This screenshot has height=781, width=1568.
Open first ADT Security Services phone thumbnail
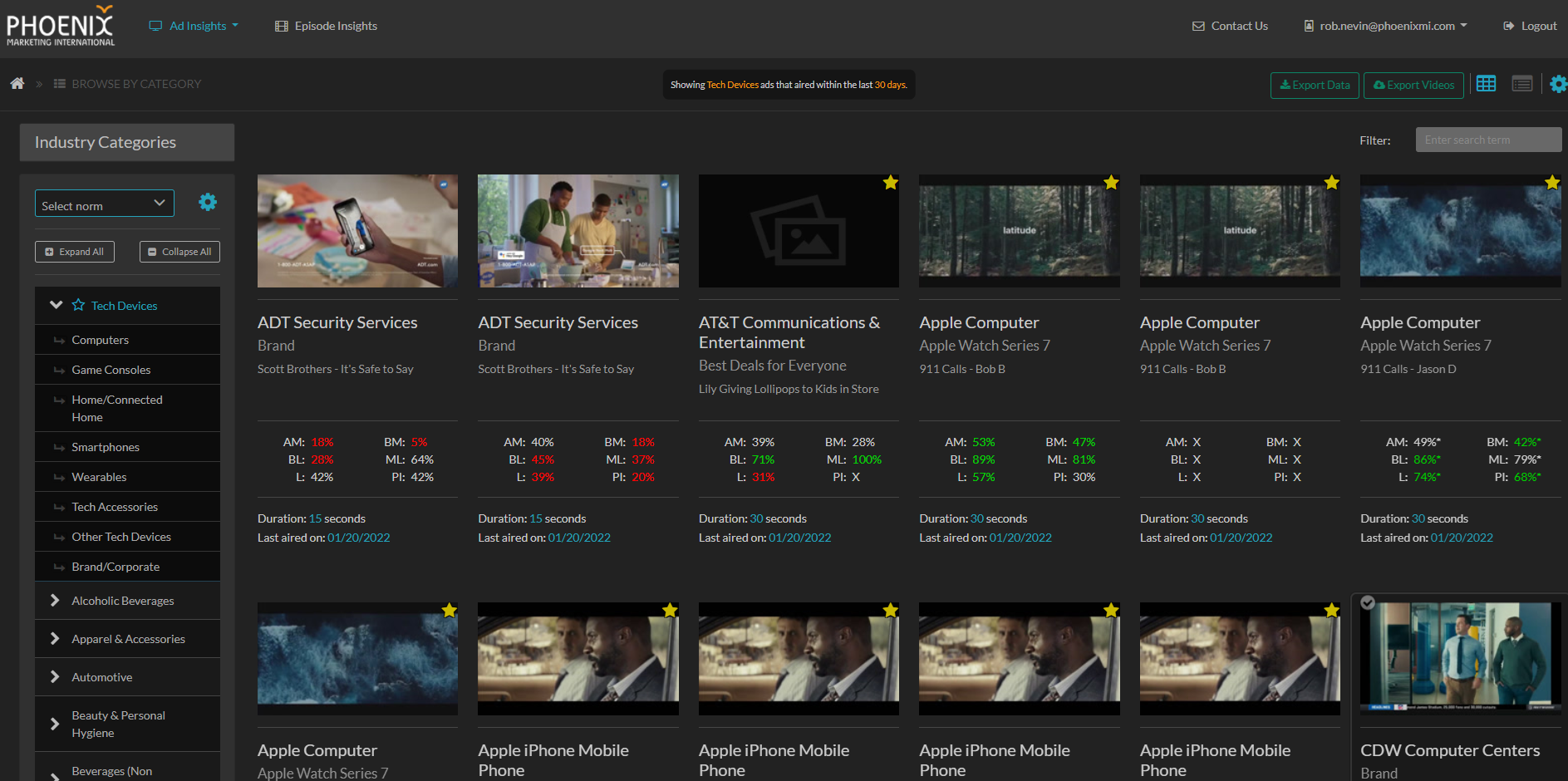pyautogui.click(x=357, y=231)
